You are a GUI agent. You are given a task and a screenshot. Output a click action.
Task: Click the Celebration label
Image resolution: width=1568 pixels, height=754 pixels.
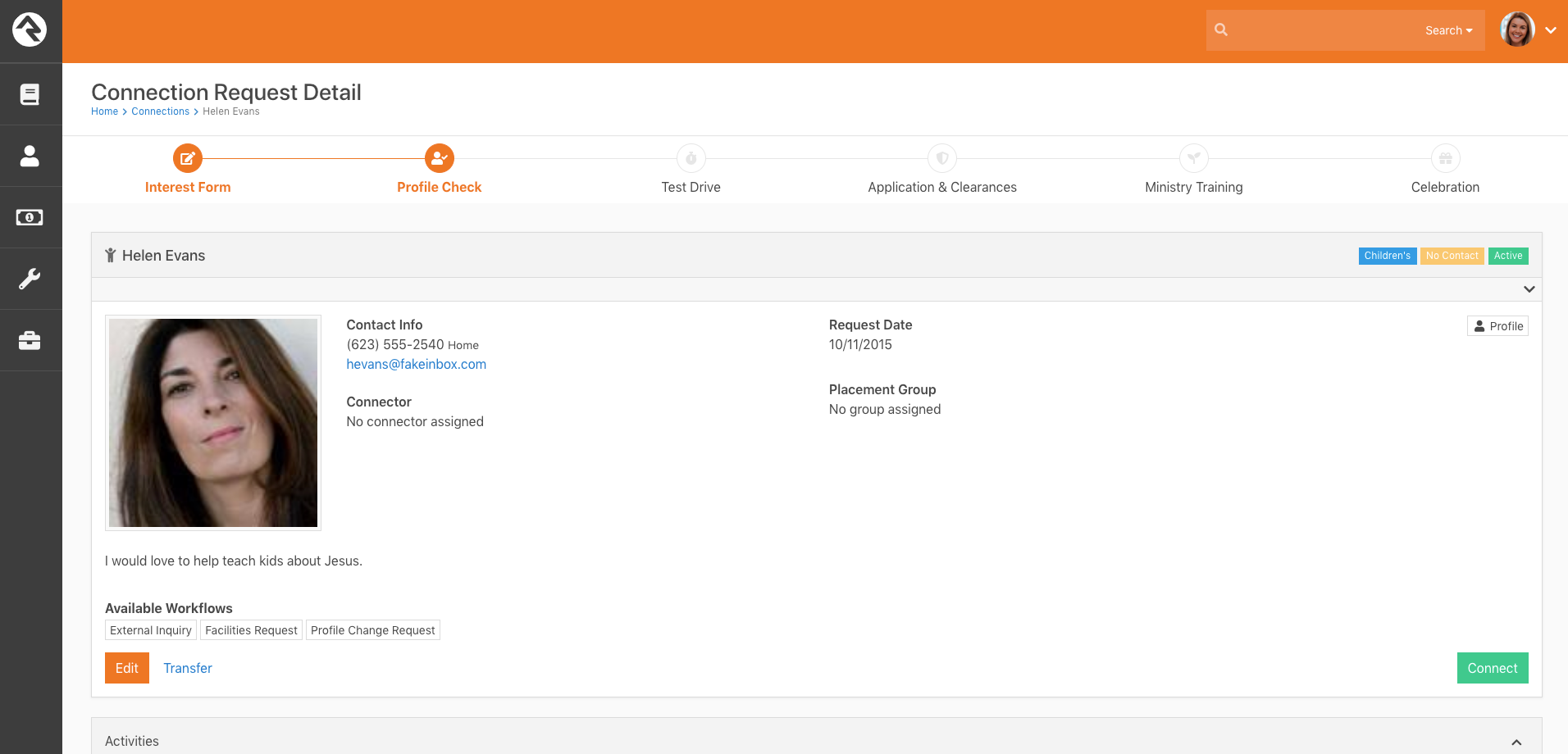pos(1446,187)
